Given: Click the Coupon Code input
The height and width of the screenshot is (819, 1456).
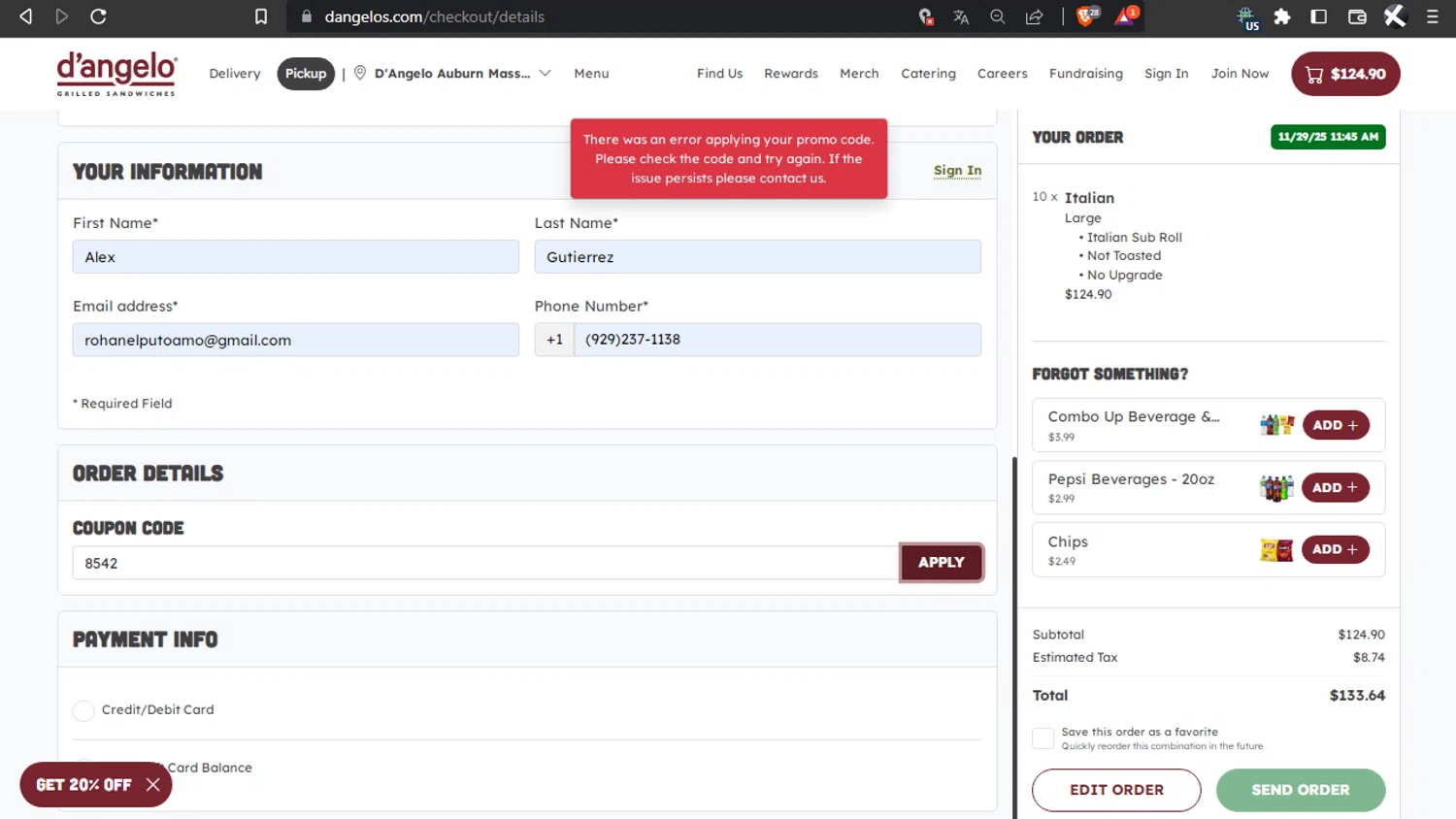Looking at the screenshot, I should (x=485, y=563).
